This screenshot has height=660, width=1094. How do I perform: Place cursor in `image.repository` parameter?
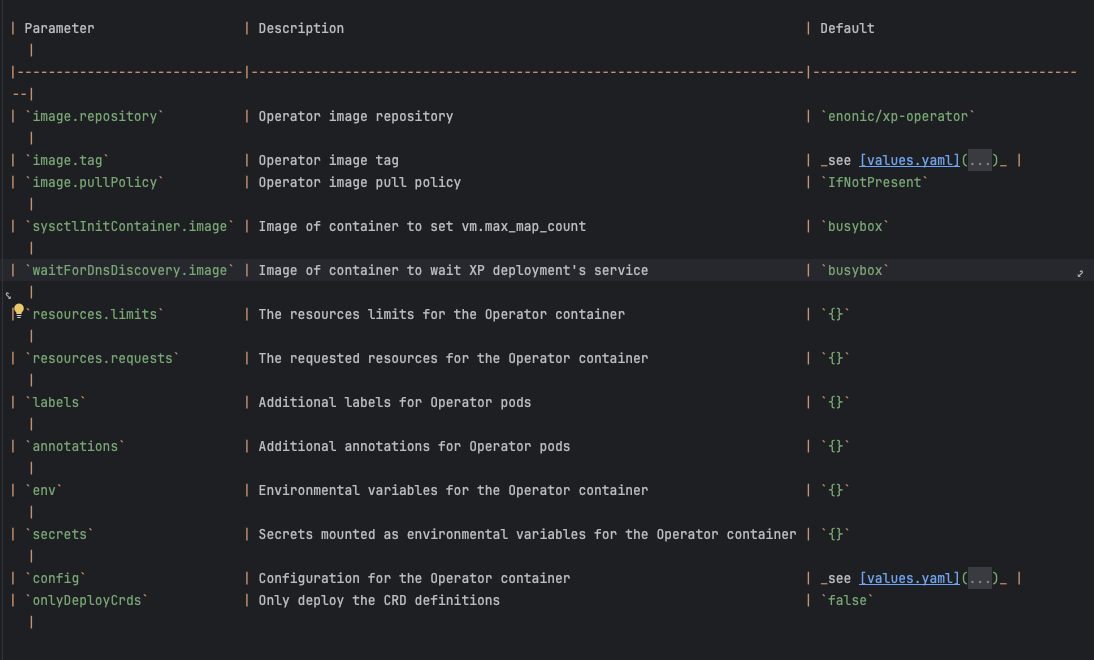click(94, 117)
